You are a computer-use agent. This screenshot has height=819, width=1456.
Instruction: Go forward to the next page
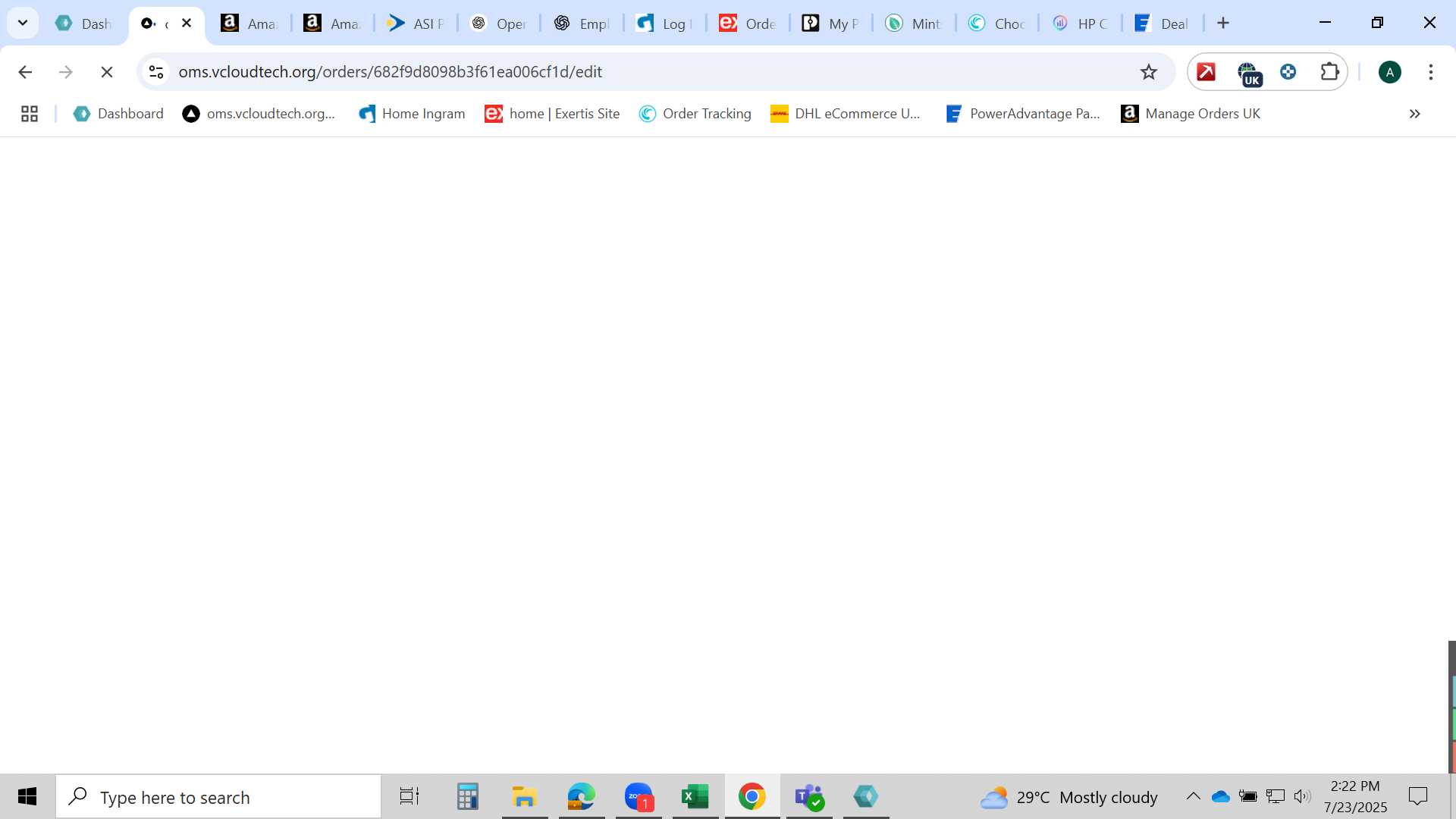pos(66,72)
